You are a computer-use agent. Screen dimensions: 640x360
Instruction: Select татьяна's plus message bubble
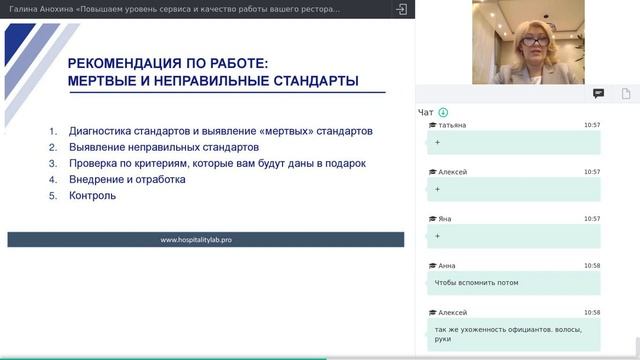513,142
